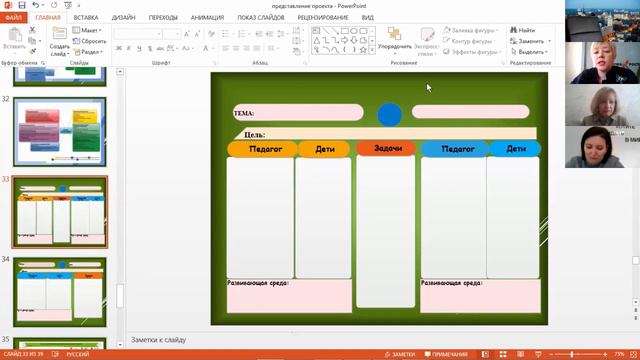
Task: Cut selection with the scissors icon
Action: click(32, 30)
